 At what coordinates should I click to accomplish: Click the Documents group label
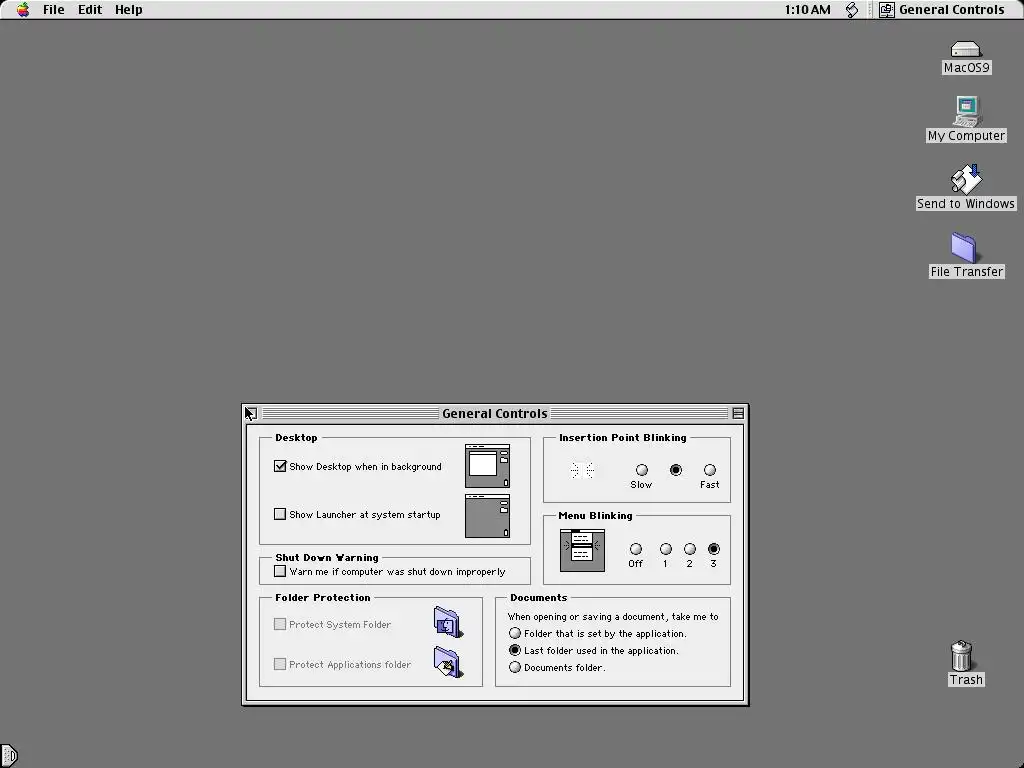click(538, 598)
